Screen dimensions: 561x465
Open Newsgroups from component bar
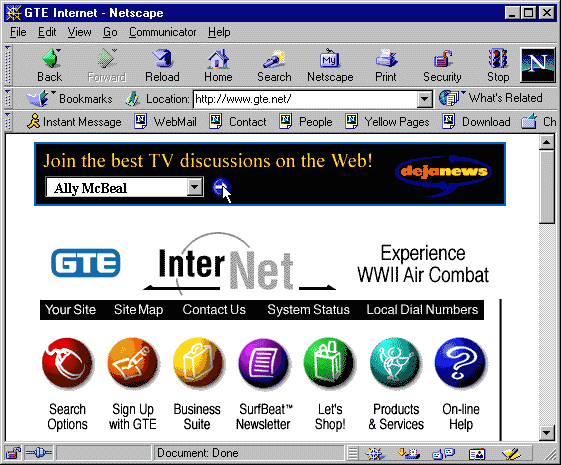443,454
